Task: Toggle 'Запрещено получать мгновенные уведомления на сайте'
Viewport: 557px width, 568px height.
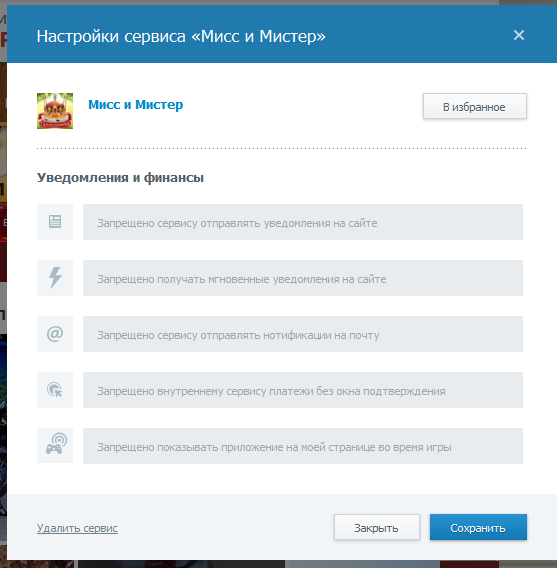Action: 303,278
